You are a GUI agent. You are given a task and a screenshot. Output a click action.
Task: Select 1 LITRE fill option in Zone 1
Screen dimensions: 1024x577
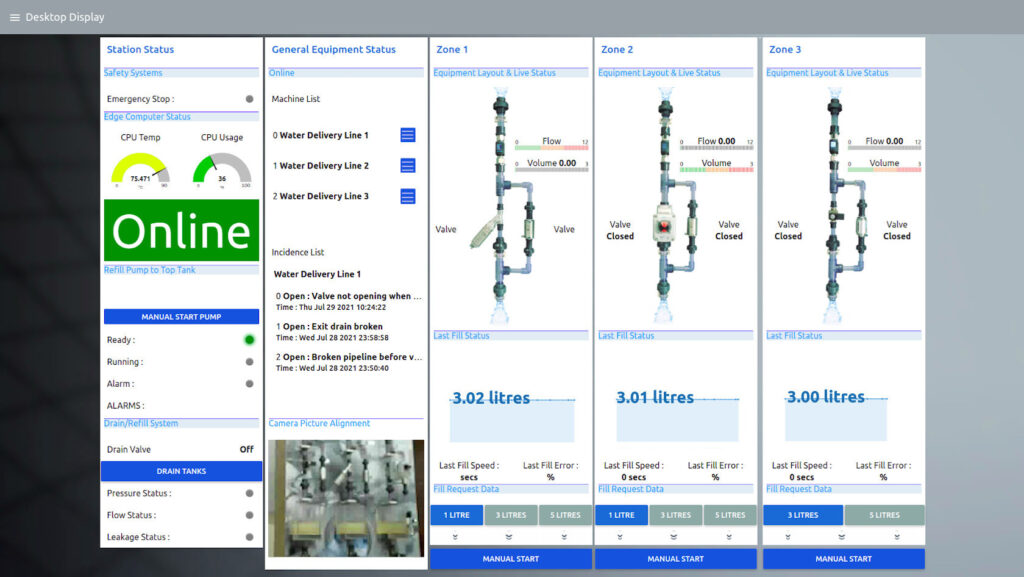click(x=457, y=515)
